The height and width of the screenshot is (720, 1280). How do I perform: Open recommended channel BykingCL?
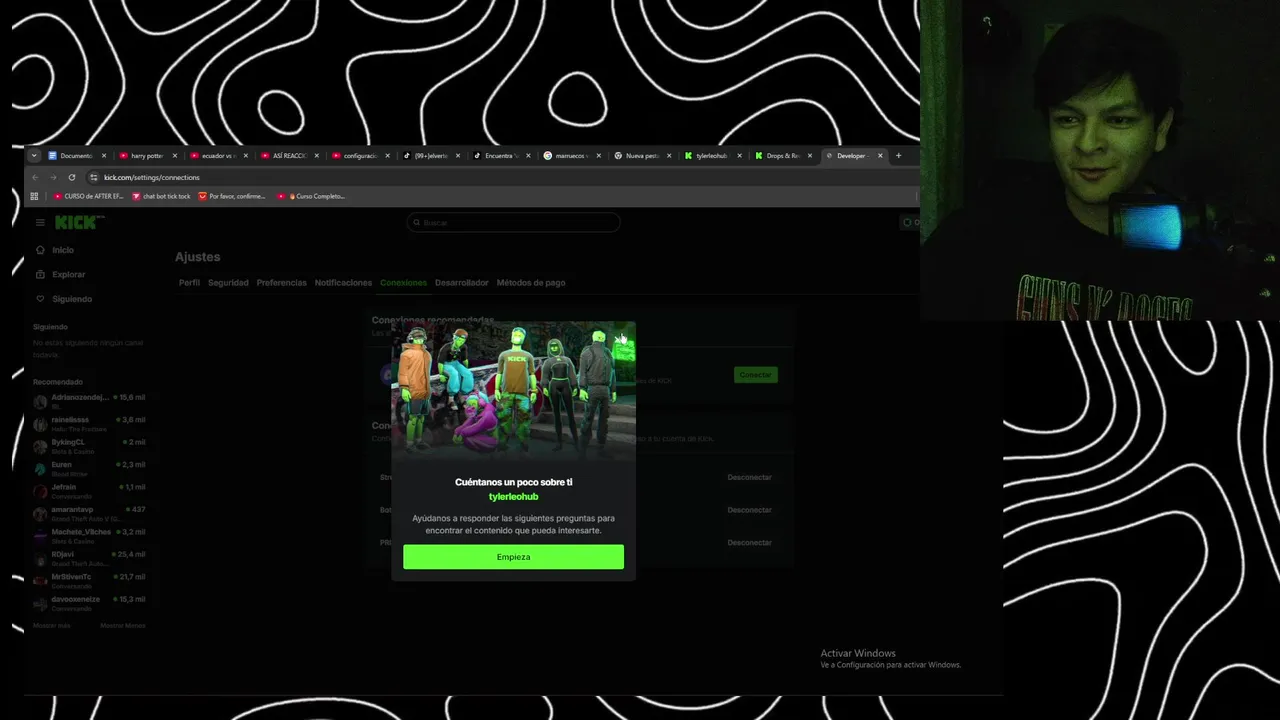point(89,446)
